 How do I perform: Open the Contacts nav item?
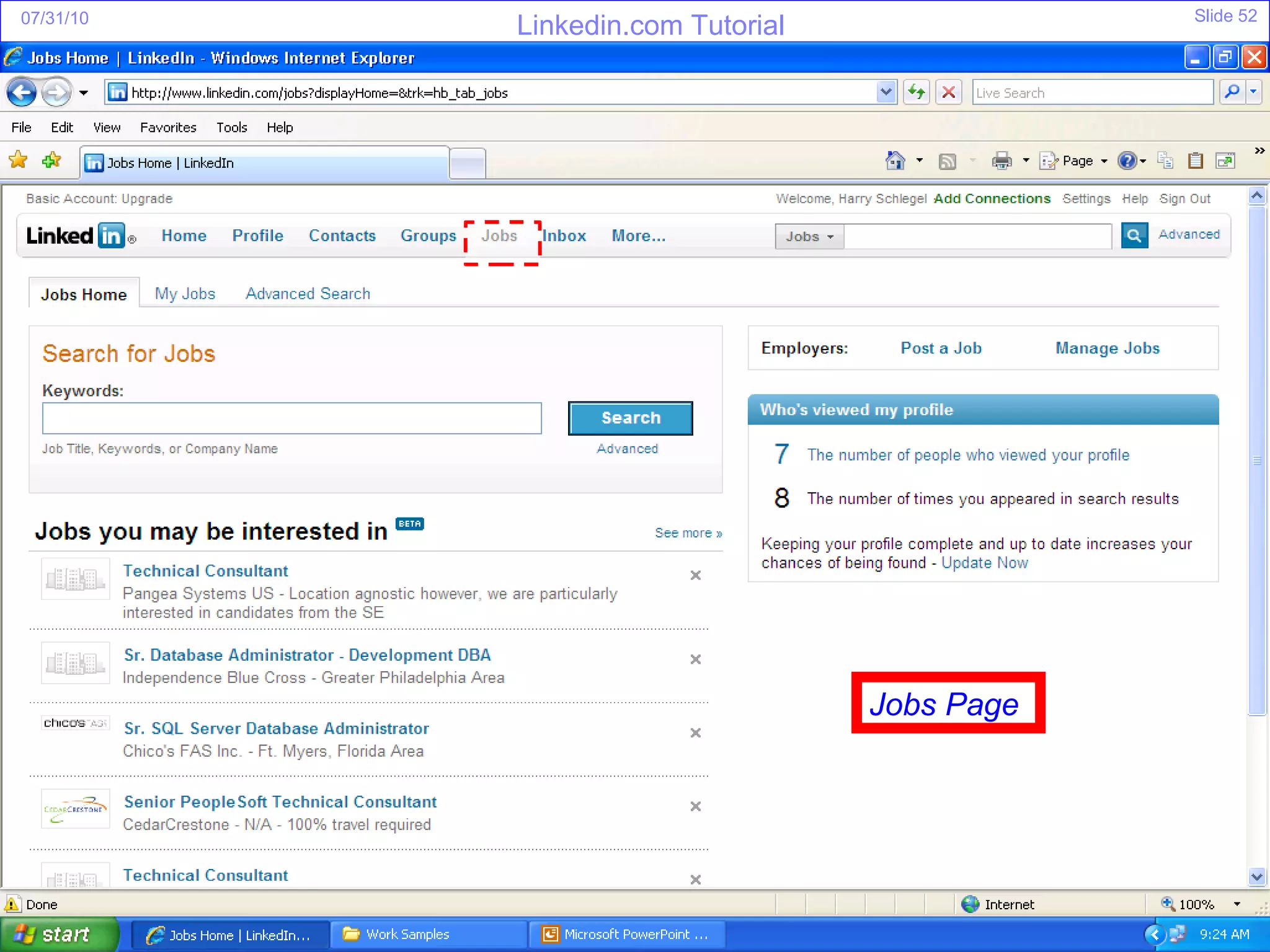(x=342, y=236)
